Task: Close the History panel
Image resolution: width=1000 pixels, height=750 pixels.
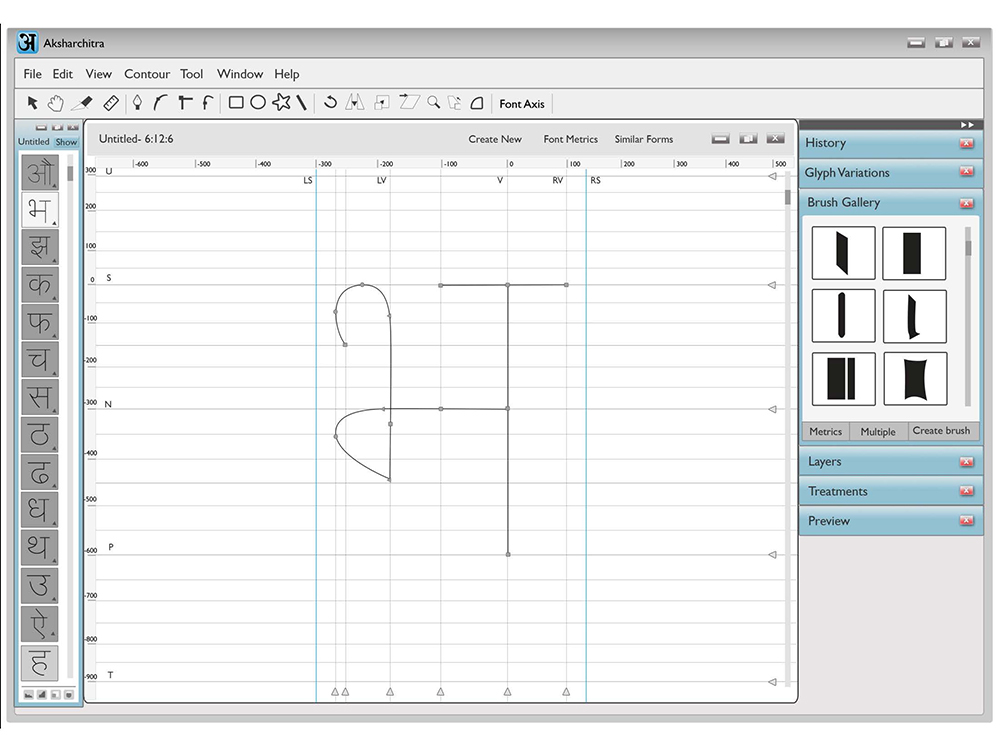Action: tap(967, 143)
